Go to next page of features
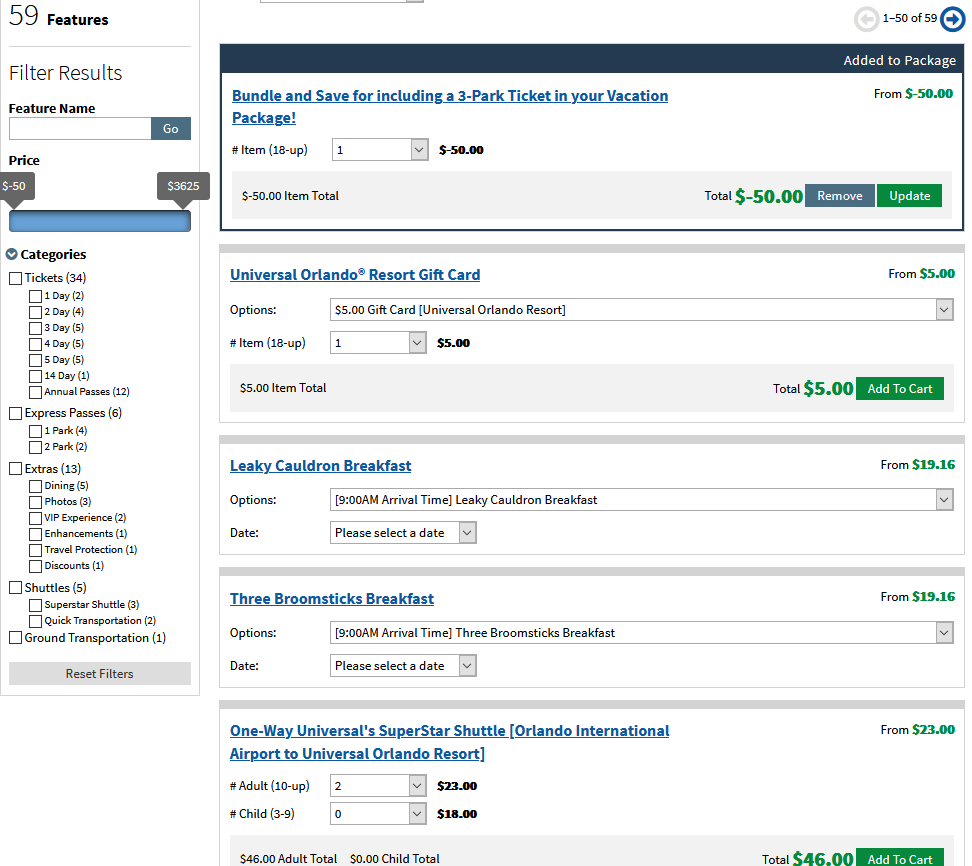 (952, 19)
